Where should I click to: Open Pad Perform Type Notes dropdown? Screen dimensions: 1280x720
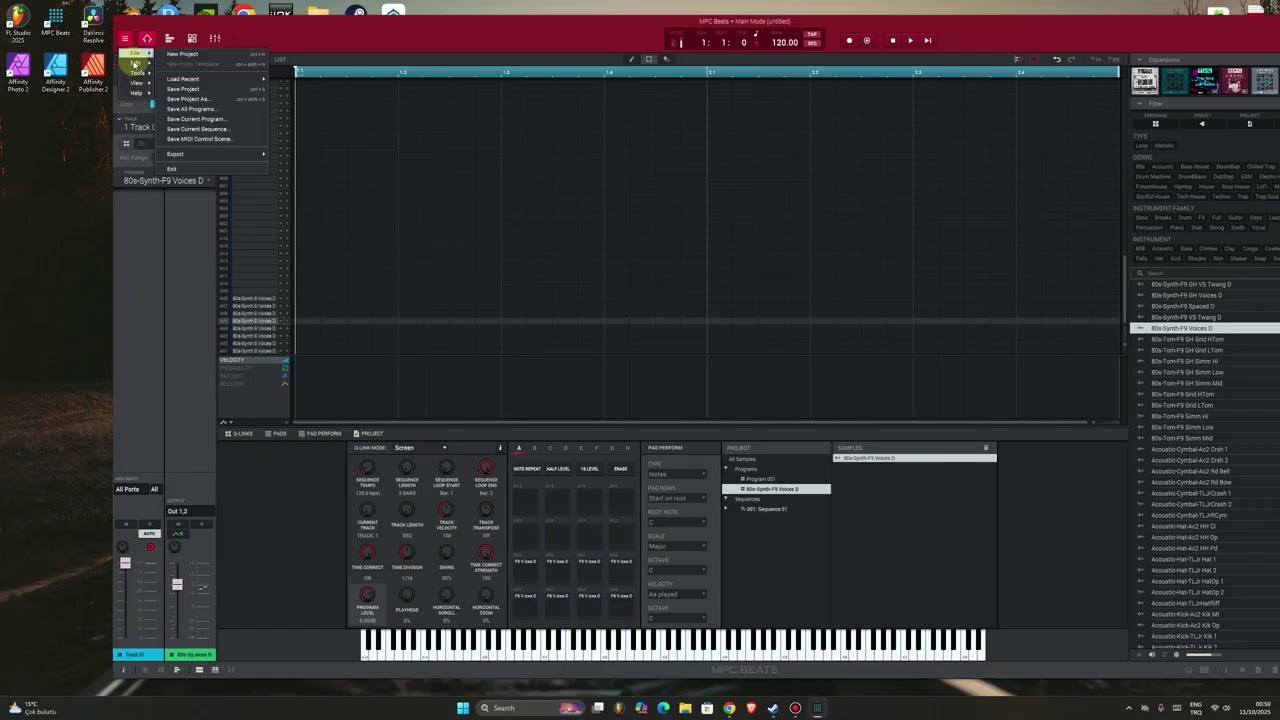tap(677, 474)
